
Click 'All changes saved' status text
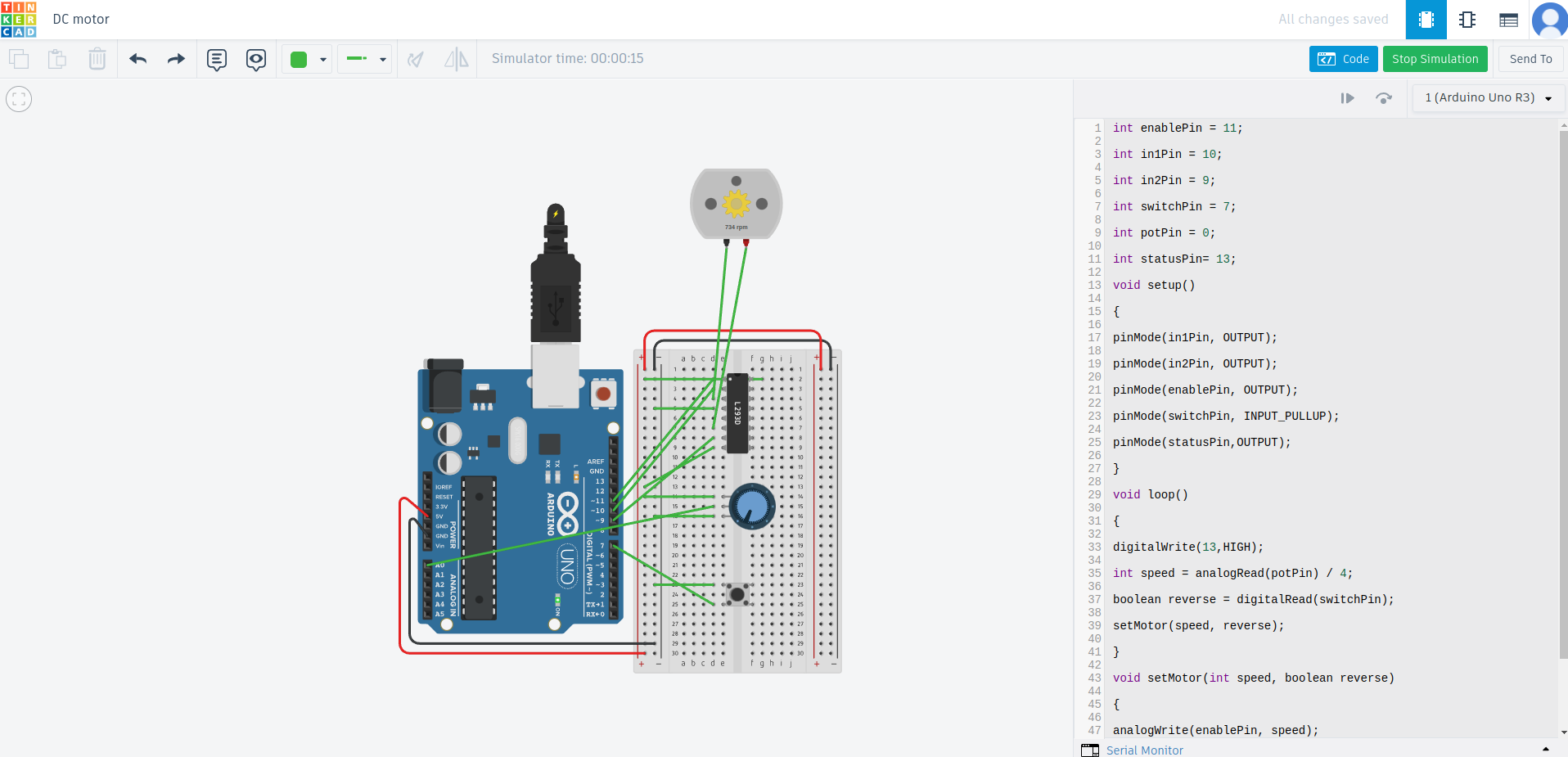tap(1333, 20)
